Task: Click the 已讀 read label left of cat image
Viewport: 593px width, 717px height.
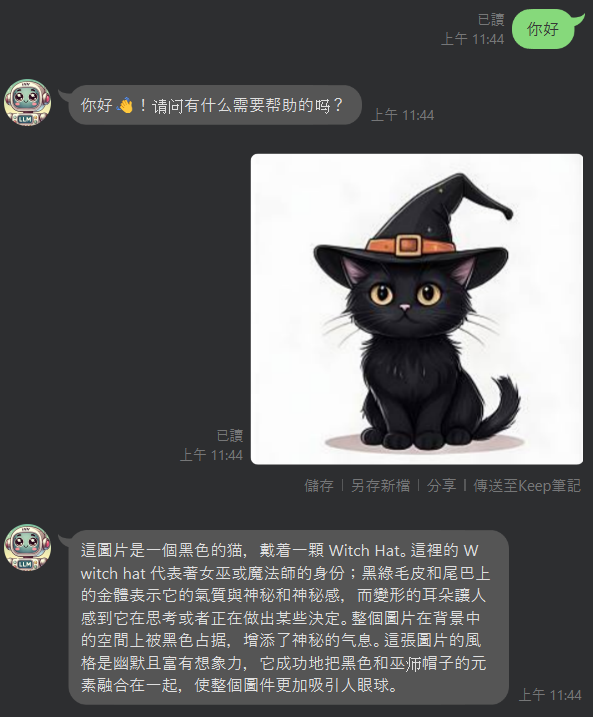Action: click(230, 436)
